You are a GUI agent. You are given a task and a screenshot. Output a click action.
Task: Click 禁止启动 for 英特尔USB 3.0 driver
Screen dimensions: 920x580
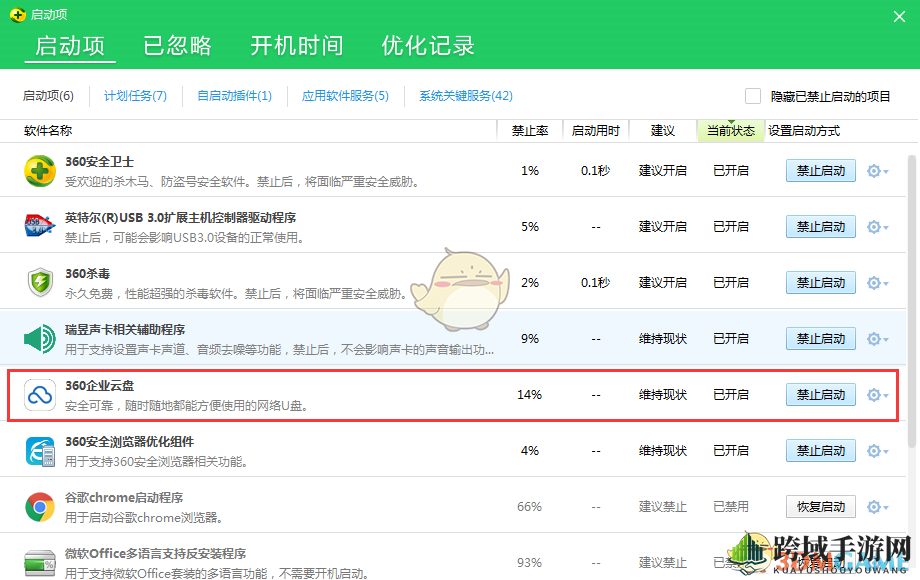pyautogui.click(x=820, y=227)
